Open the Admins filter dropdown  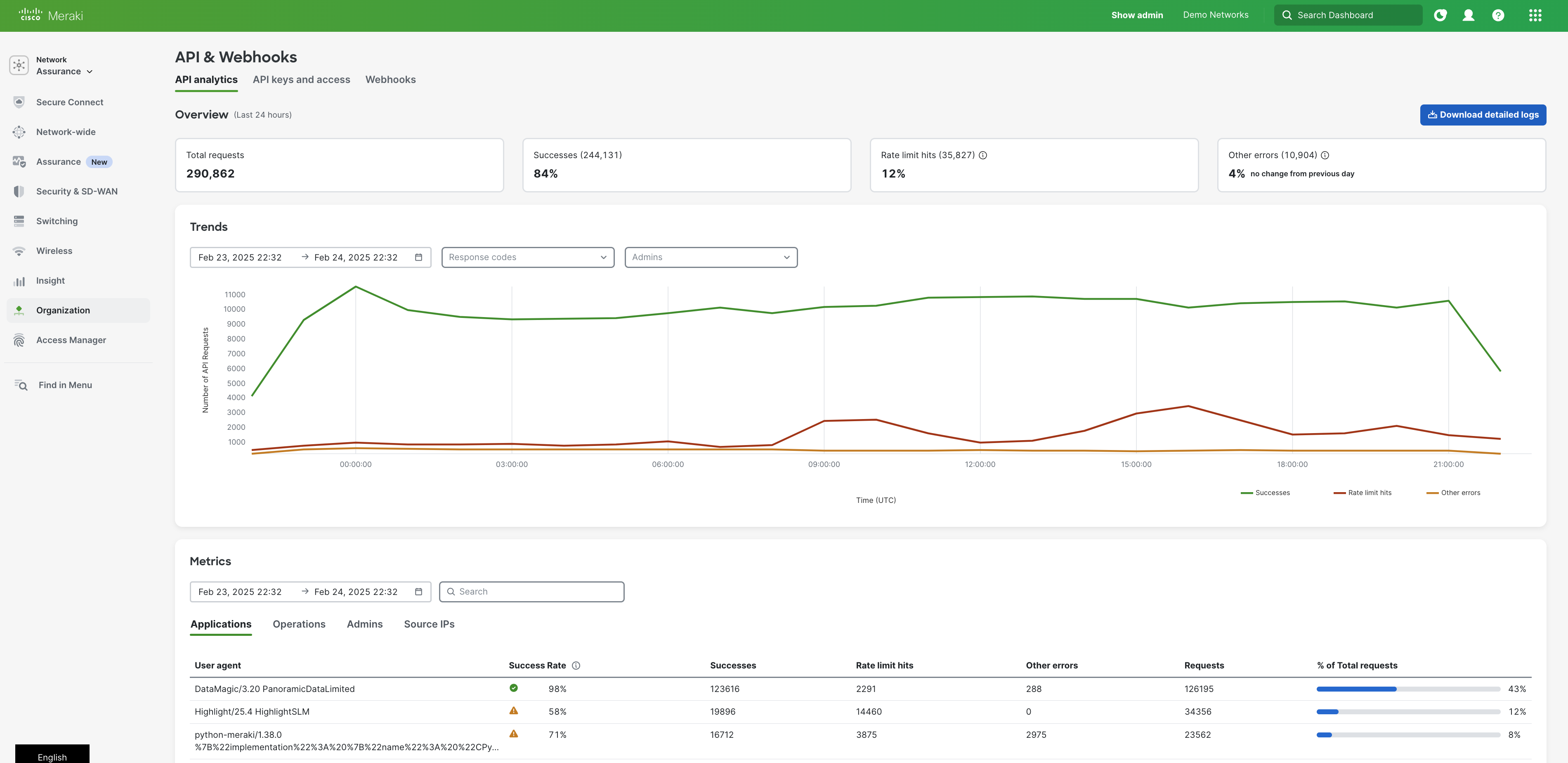pos(711,257)
